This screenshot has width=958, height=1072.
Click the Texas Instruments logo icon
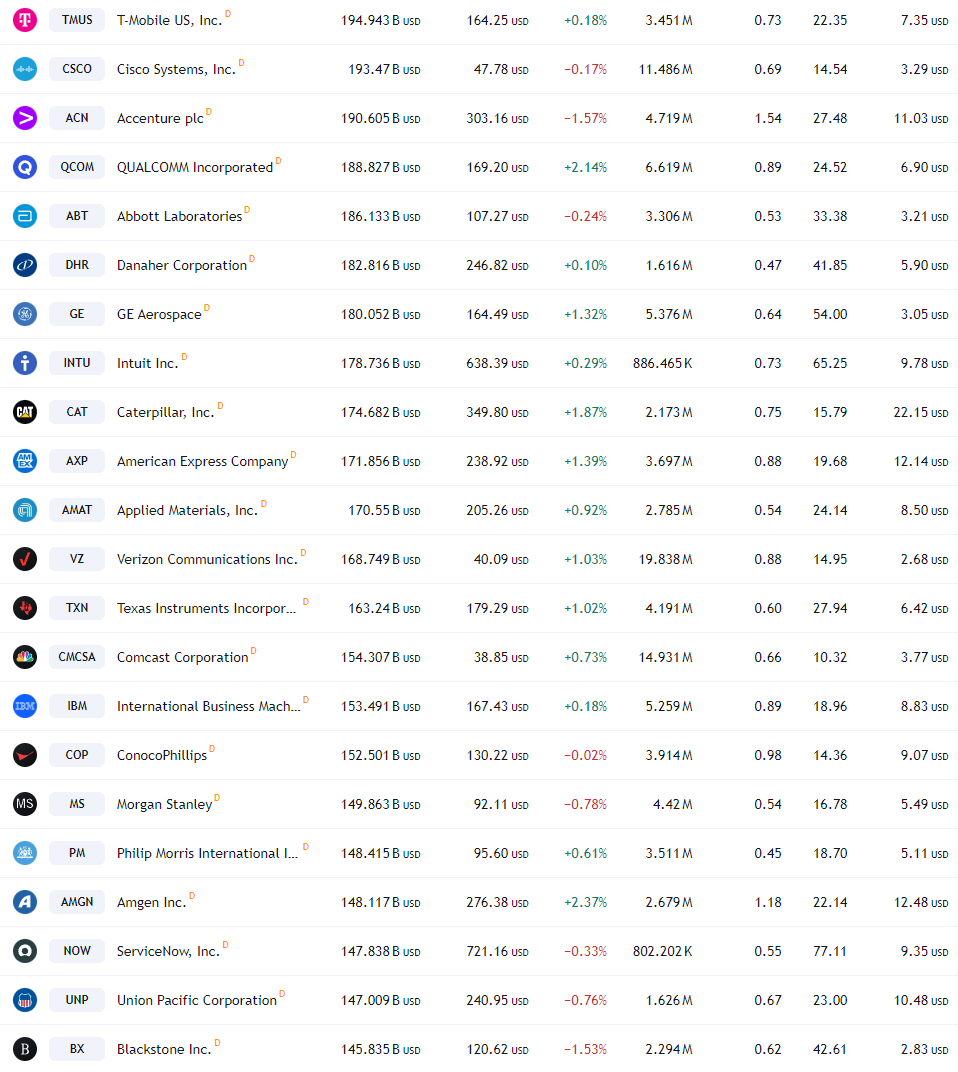(25, 608)
